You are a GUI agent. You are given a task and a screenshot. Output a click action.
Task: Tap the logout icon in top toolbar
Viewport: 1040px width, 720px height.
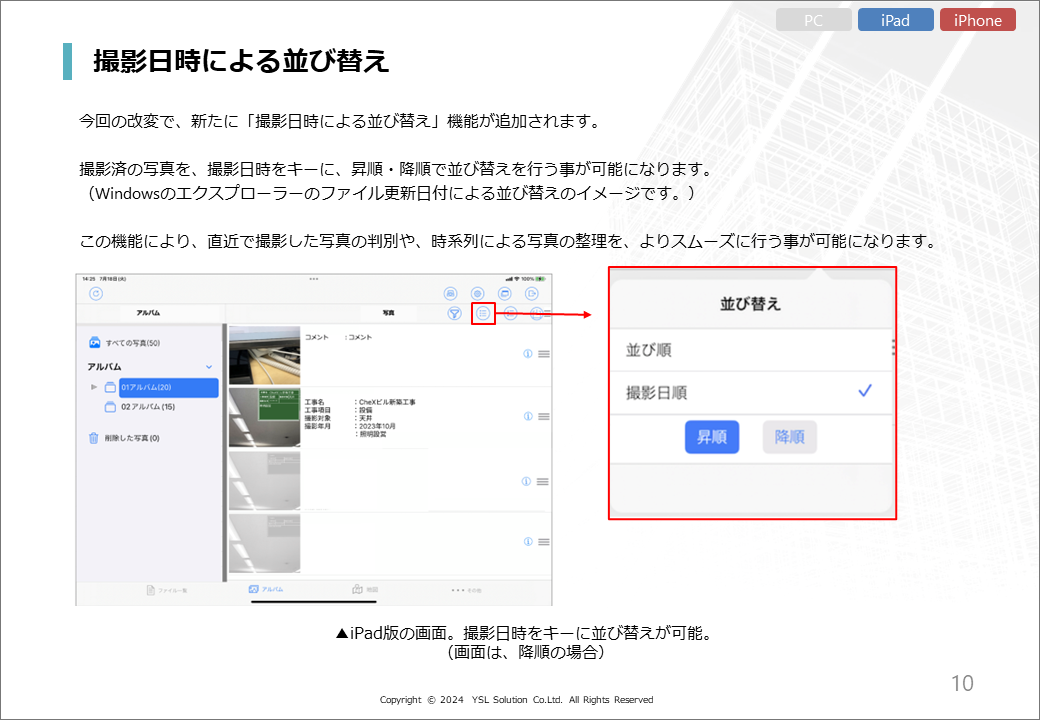point(533,293)
